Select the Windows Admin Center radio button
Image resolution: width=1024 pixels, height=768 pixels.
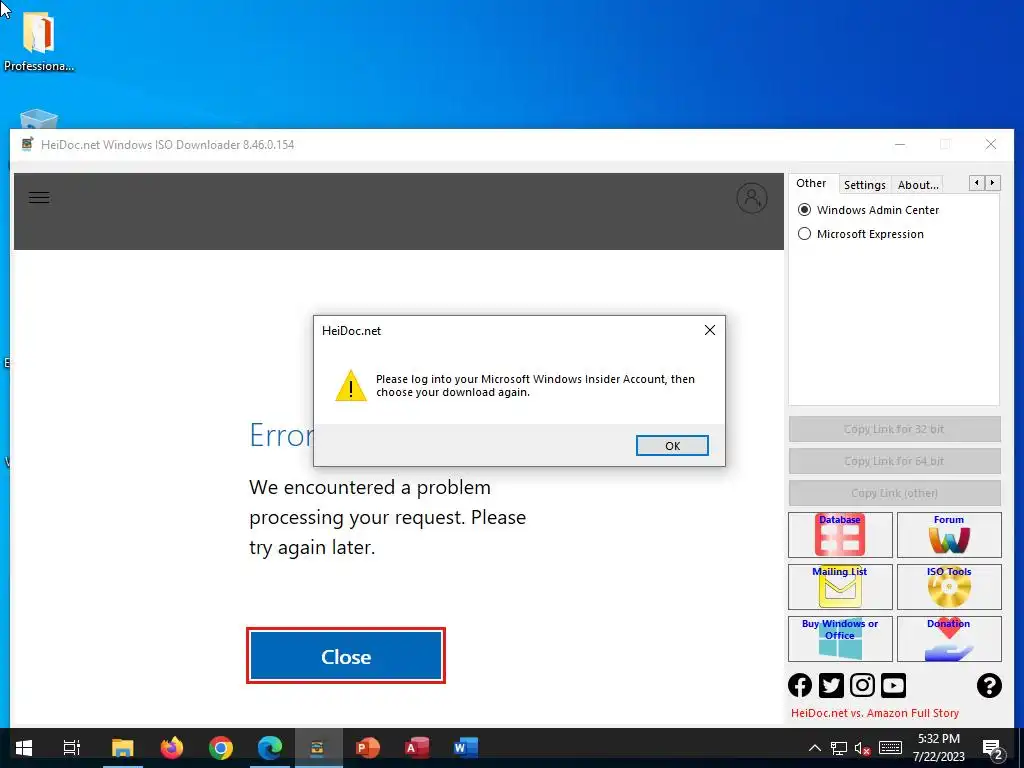pyautogui.click(x=805, y=210)
